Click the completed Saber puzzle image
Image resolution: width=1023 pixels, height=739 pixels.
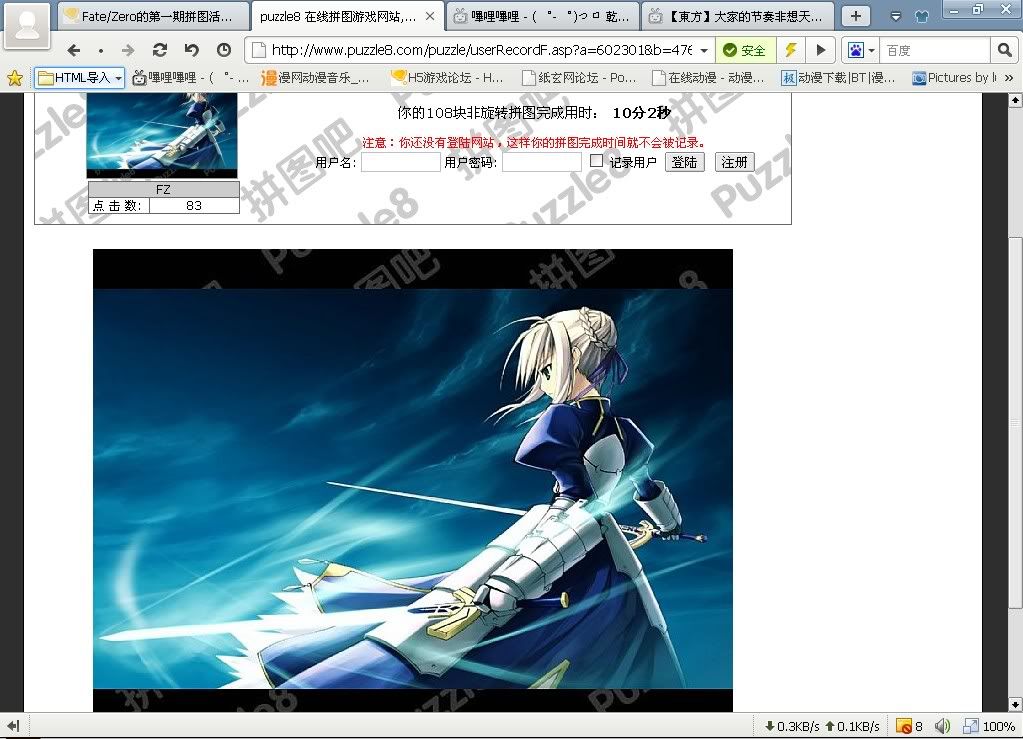[x=413, y=480]
